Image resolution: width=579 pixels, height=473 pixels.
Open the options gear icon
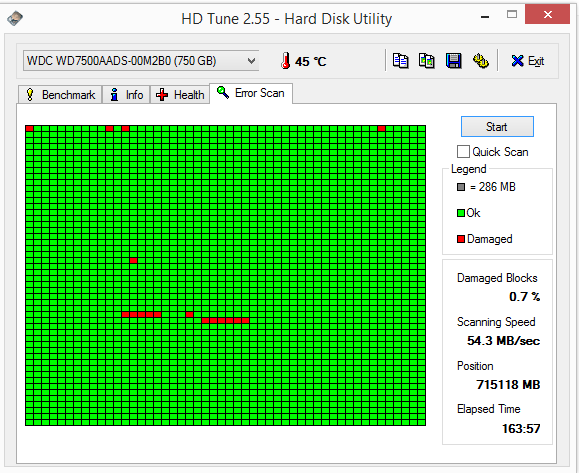(480, 61)
